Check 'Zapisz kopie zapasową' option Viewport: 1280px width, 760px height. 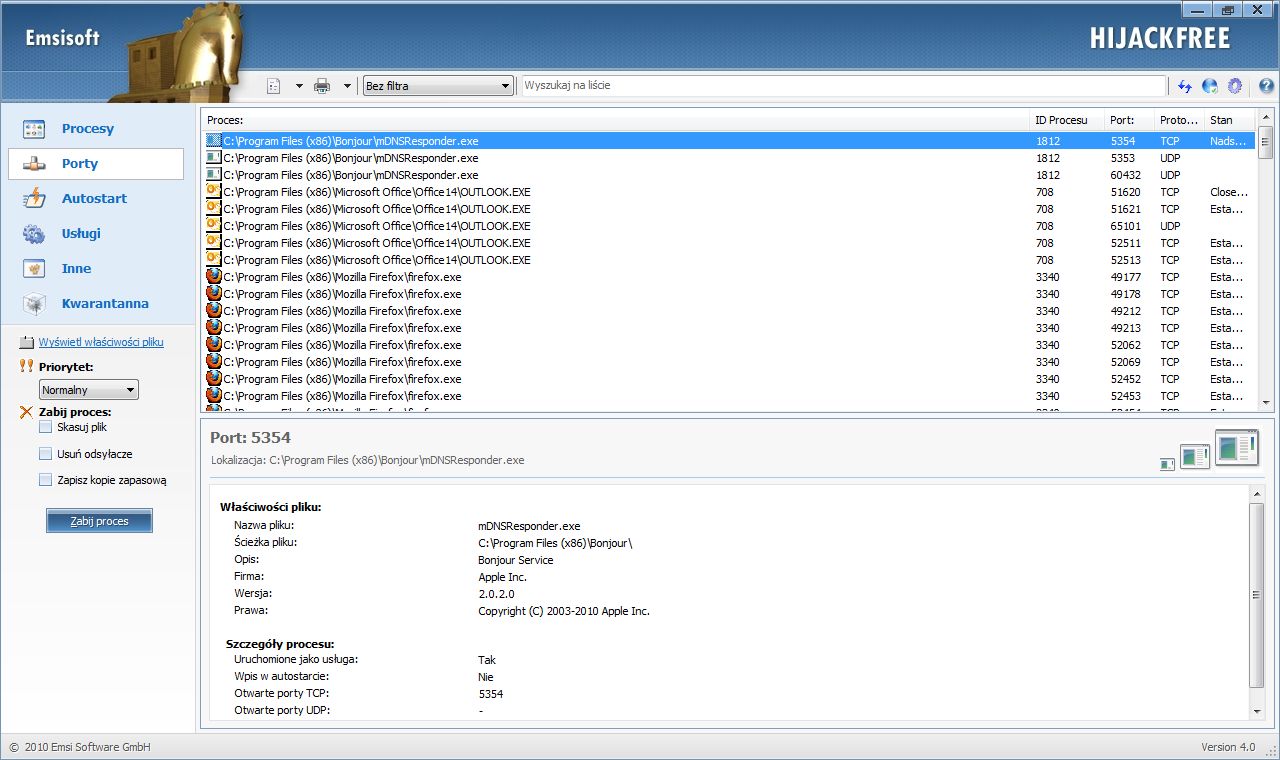(x=45, y=480)
